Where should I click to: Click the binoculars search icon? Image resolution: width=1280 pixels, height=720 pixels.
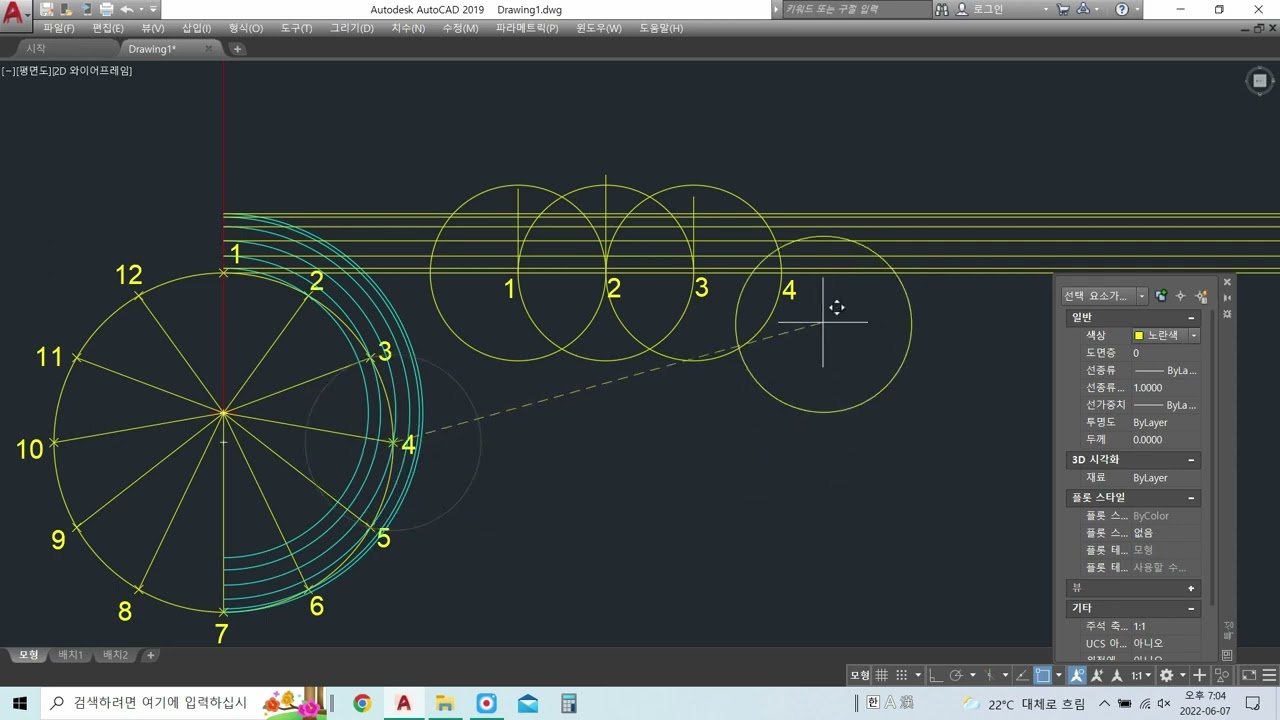point(942,9)
